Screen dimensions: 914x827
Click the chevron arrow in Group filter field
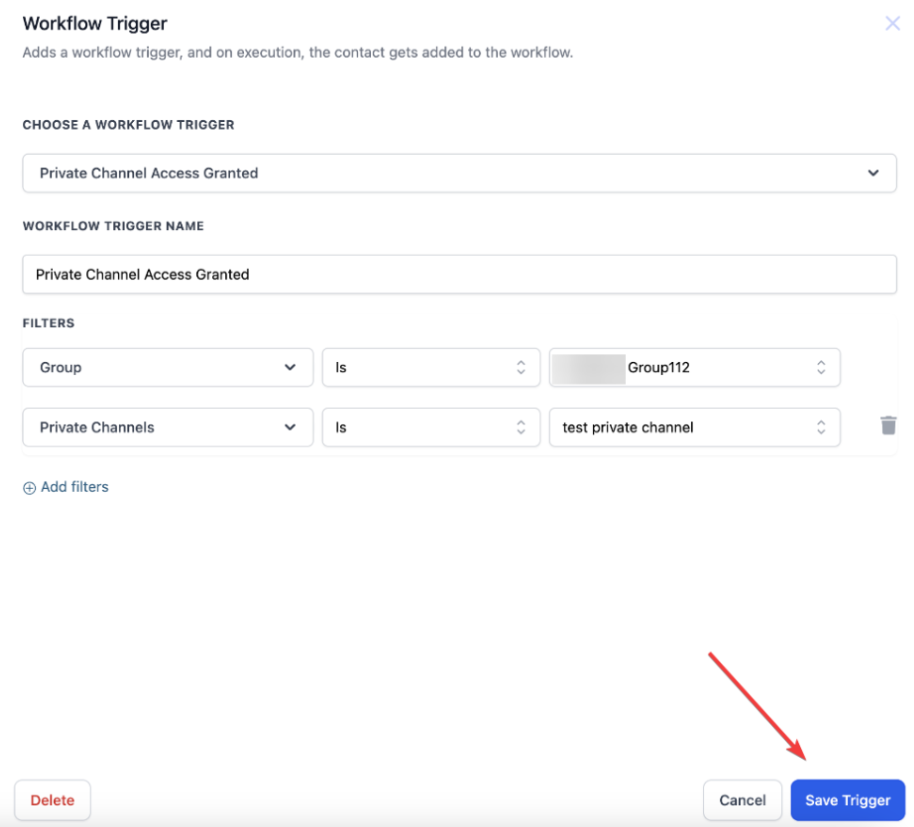[x=290, y=368]
